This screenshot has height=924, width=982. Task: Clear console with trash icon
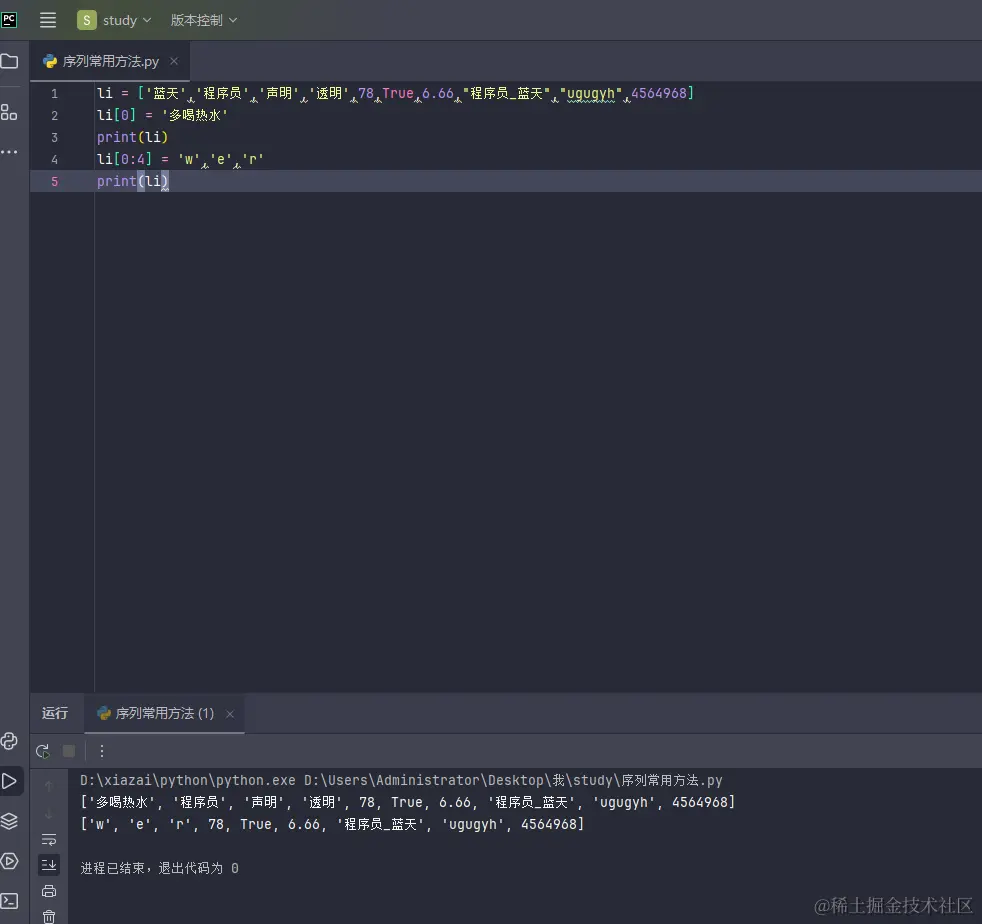tap(49, 916)
